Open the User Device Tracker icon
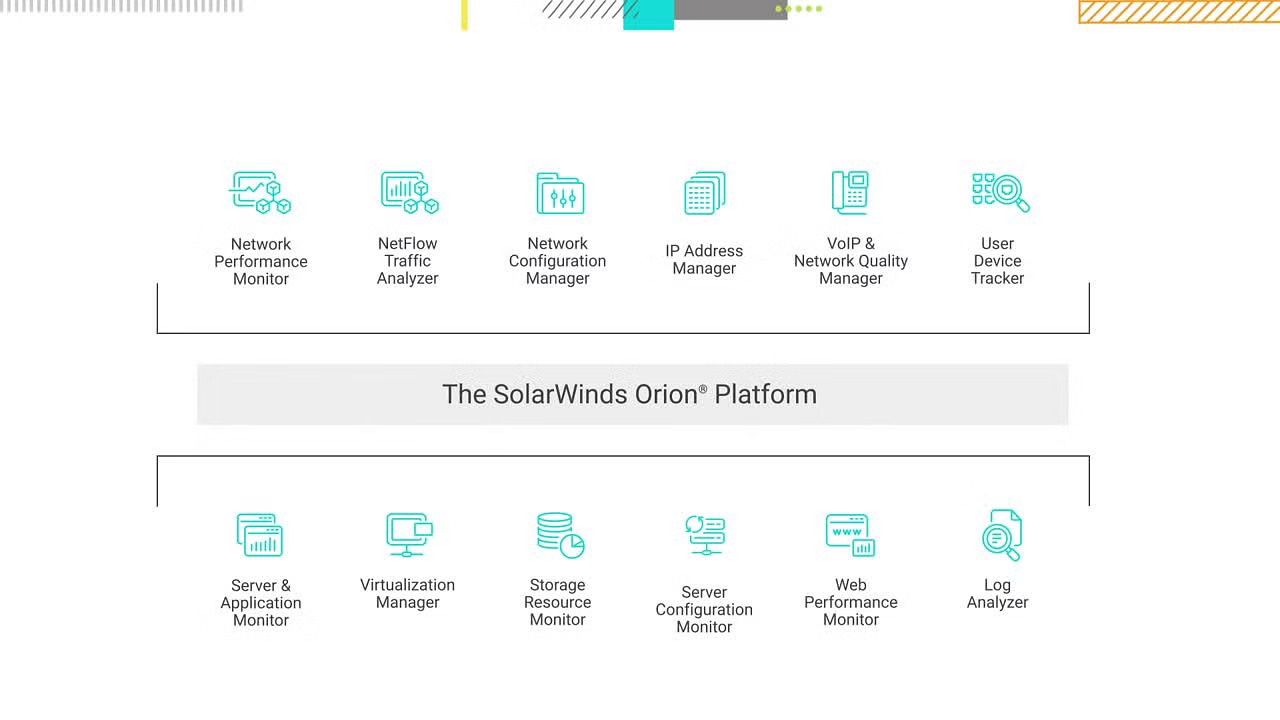The width and height of the screenshot is (1280, 720). pyautogui.click(x=999, y=193)
